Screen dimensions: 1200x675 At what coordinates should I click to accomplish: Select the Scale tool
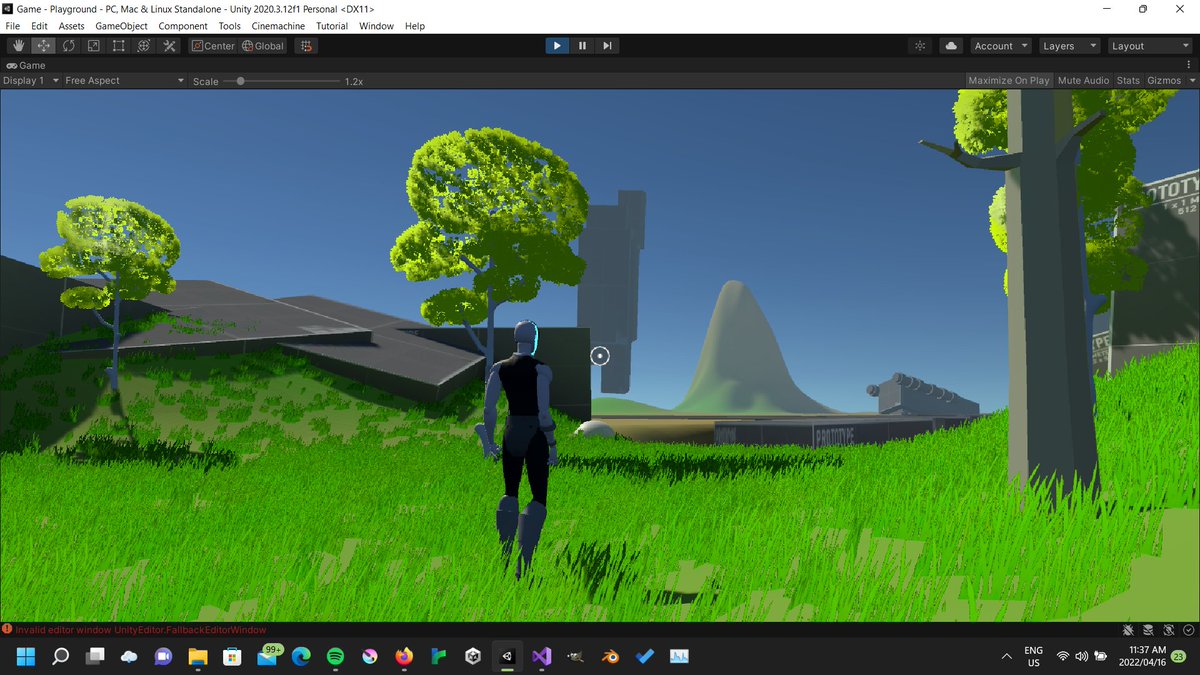pos(94,46)
